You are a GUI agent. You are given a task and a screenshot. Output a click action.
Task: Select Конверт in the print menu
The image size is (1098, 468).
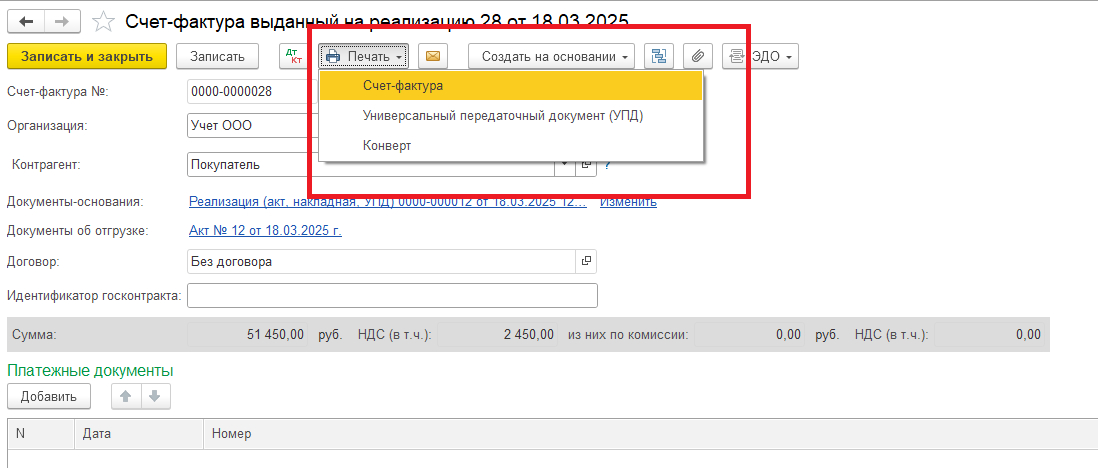click(387, 146)
